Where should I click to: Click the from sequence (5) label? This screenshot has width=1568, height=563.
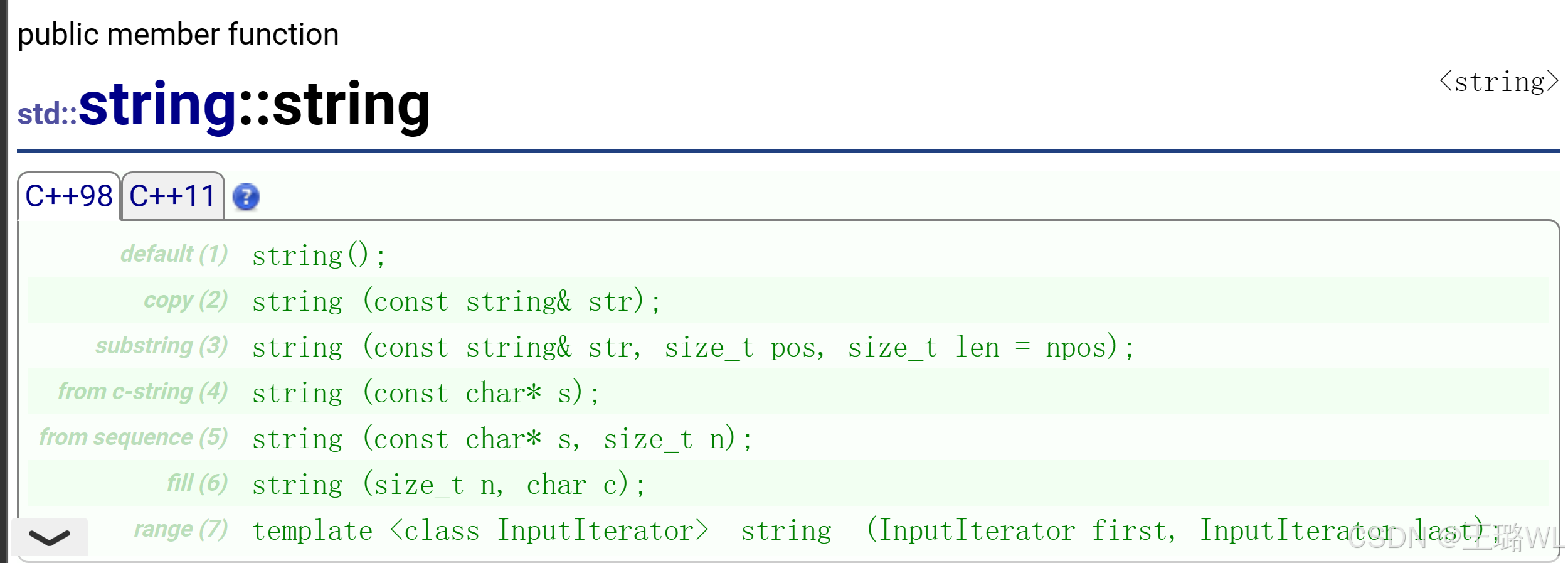[134, 437]
